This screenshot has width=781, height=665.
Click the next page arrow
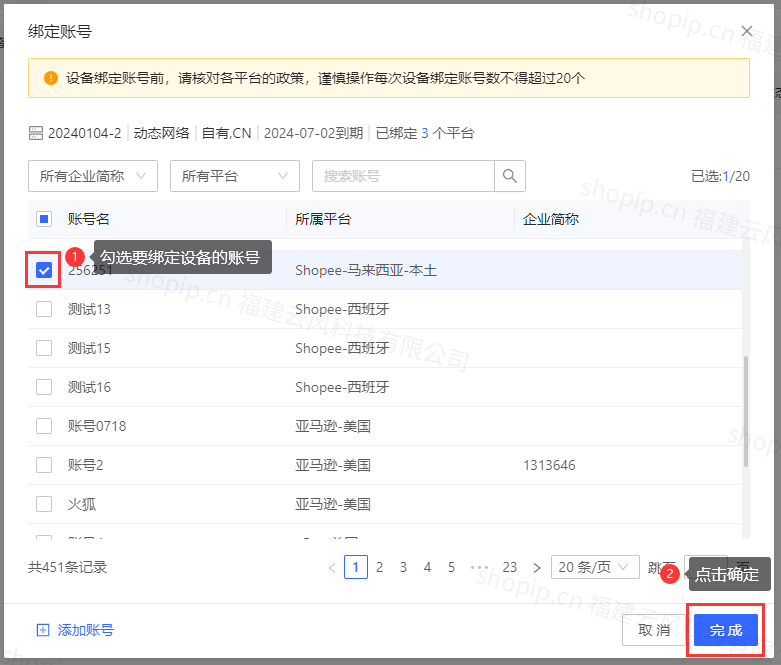click(x=537, y=567)
